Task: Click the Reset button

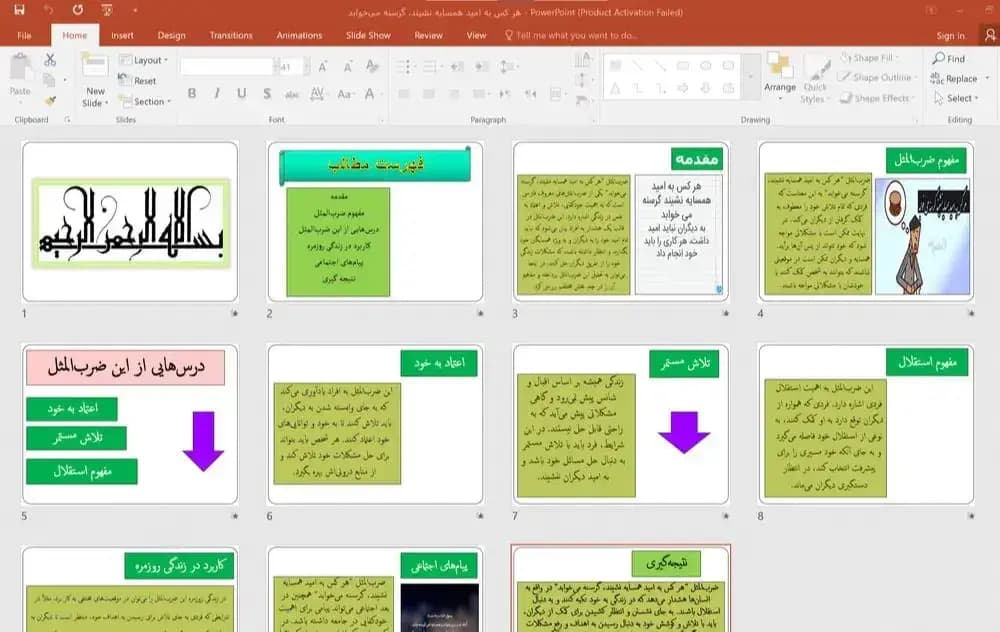Action: (x=138, y=80)
